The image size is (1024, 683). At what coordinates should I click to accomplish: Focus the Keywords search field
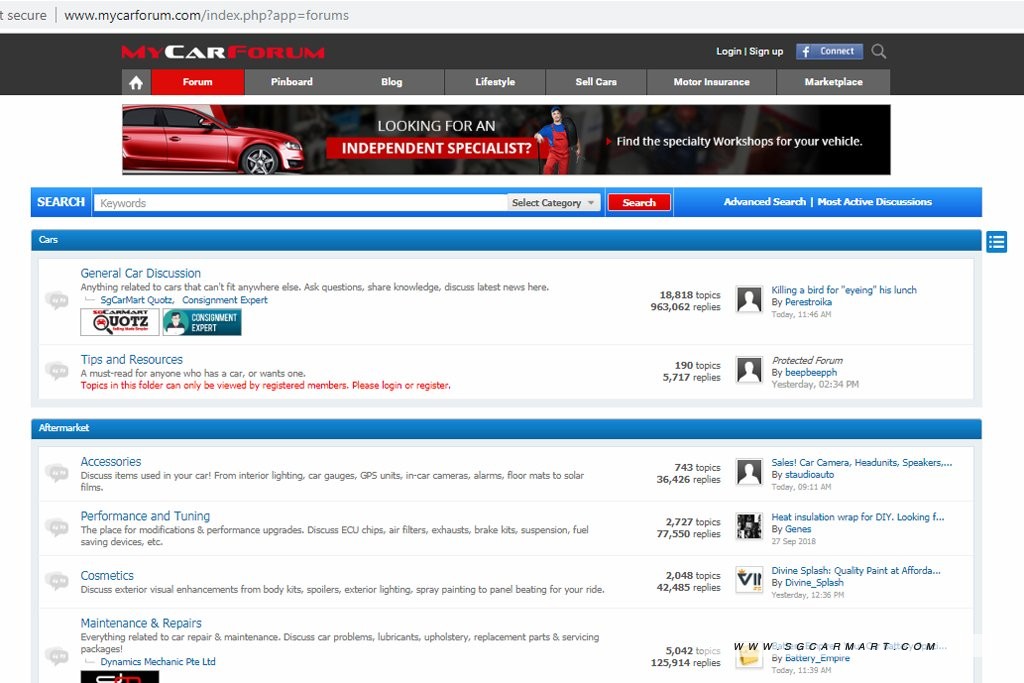pyautogui.click(x=300, y=203)
